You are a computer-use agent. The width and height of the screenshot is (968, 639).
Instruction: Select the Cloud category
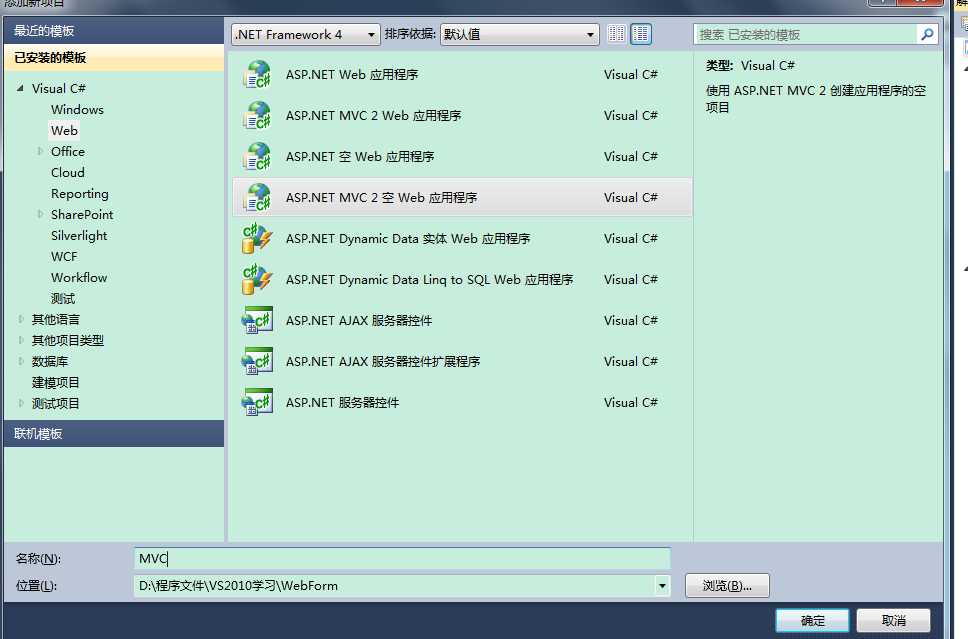pos(68,172)
